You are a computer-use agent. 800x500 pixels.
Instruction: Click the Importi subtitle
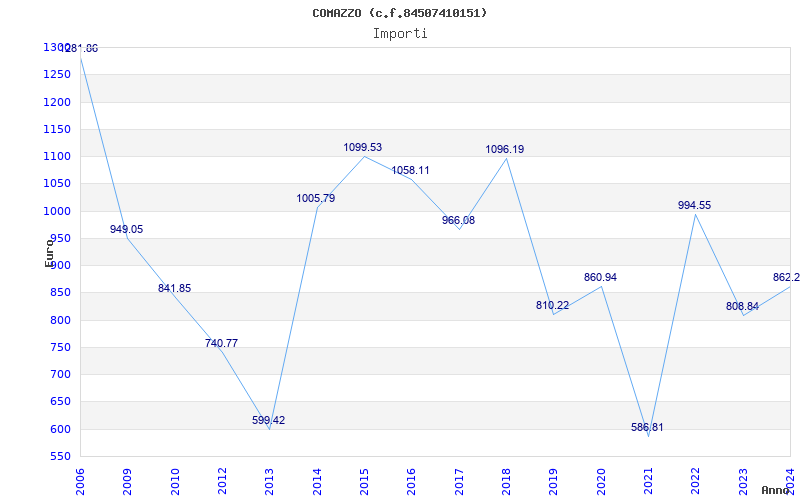click(400, 34)
